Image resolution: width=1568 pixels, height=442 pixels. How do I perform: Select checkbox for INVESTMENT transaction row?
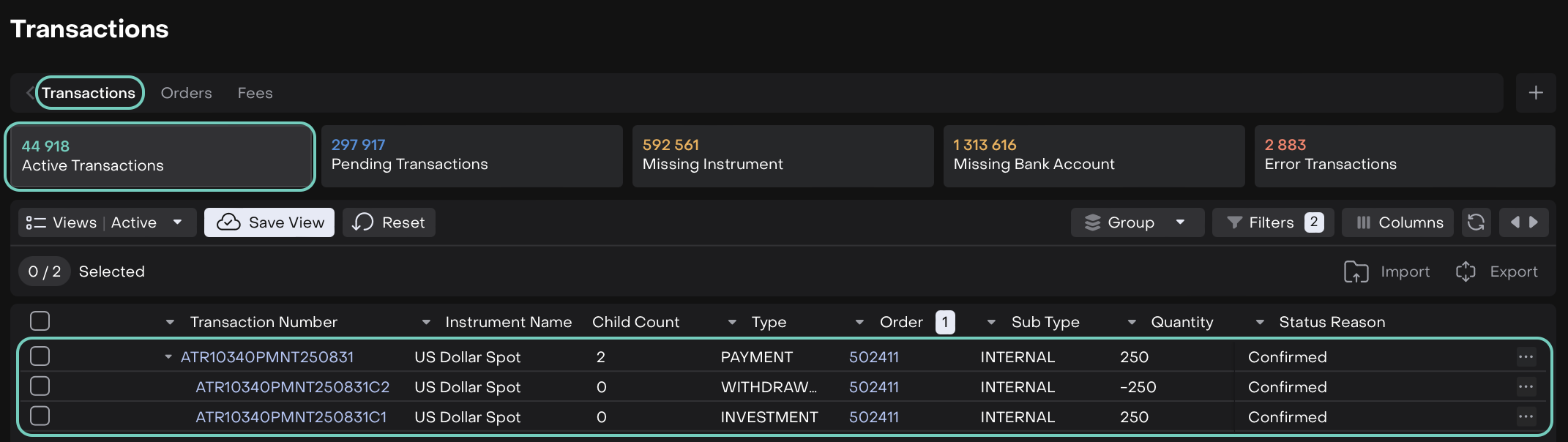[x=40, y=416]
